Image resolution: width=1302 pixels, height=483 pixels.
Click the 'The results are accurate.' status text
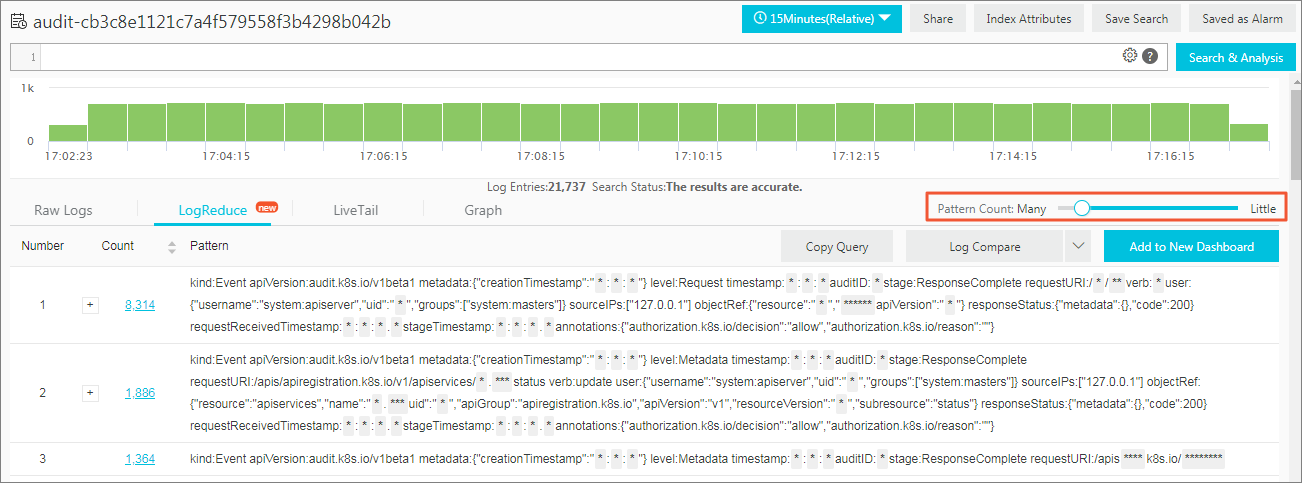pyautogui.click(x=734, y=187)
